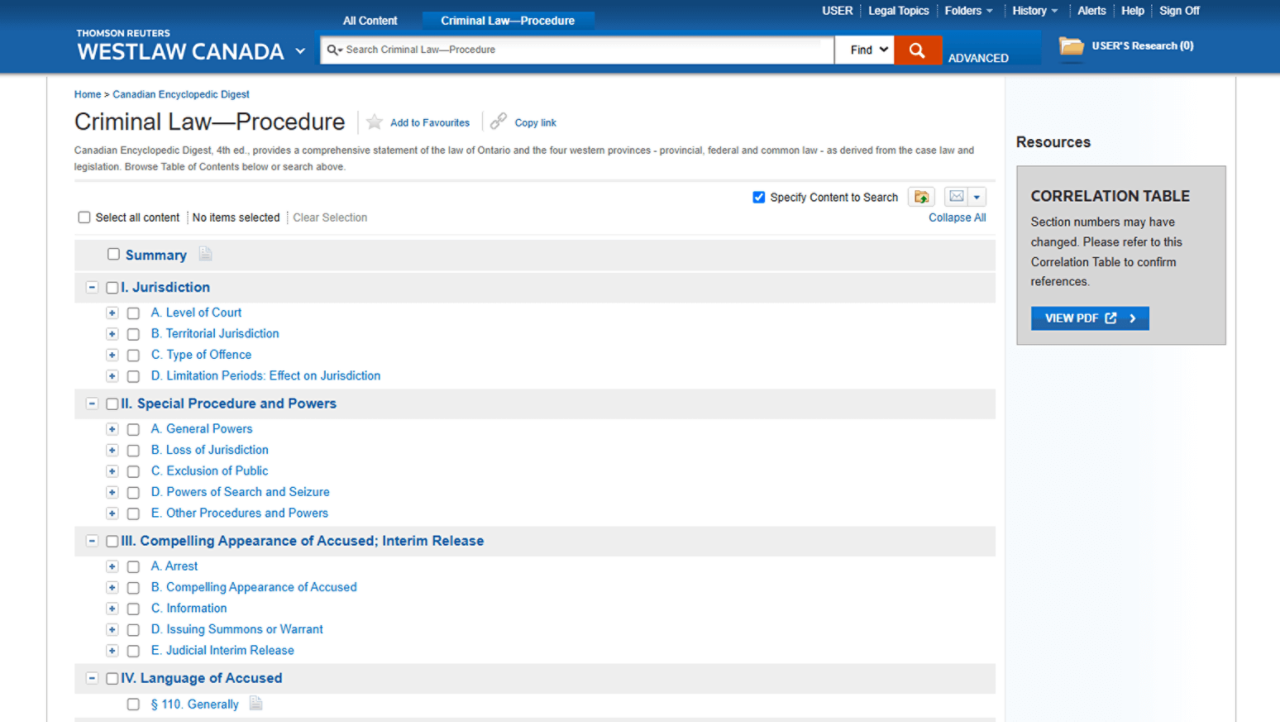Open the Find dropdown in the search bar

[864, 49]
